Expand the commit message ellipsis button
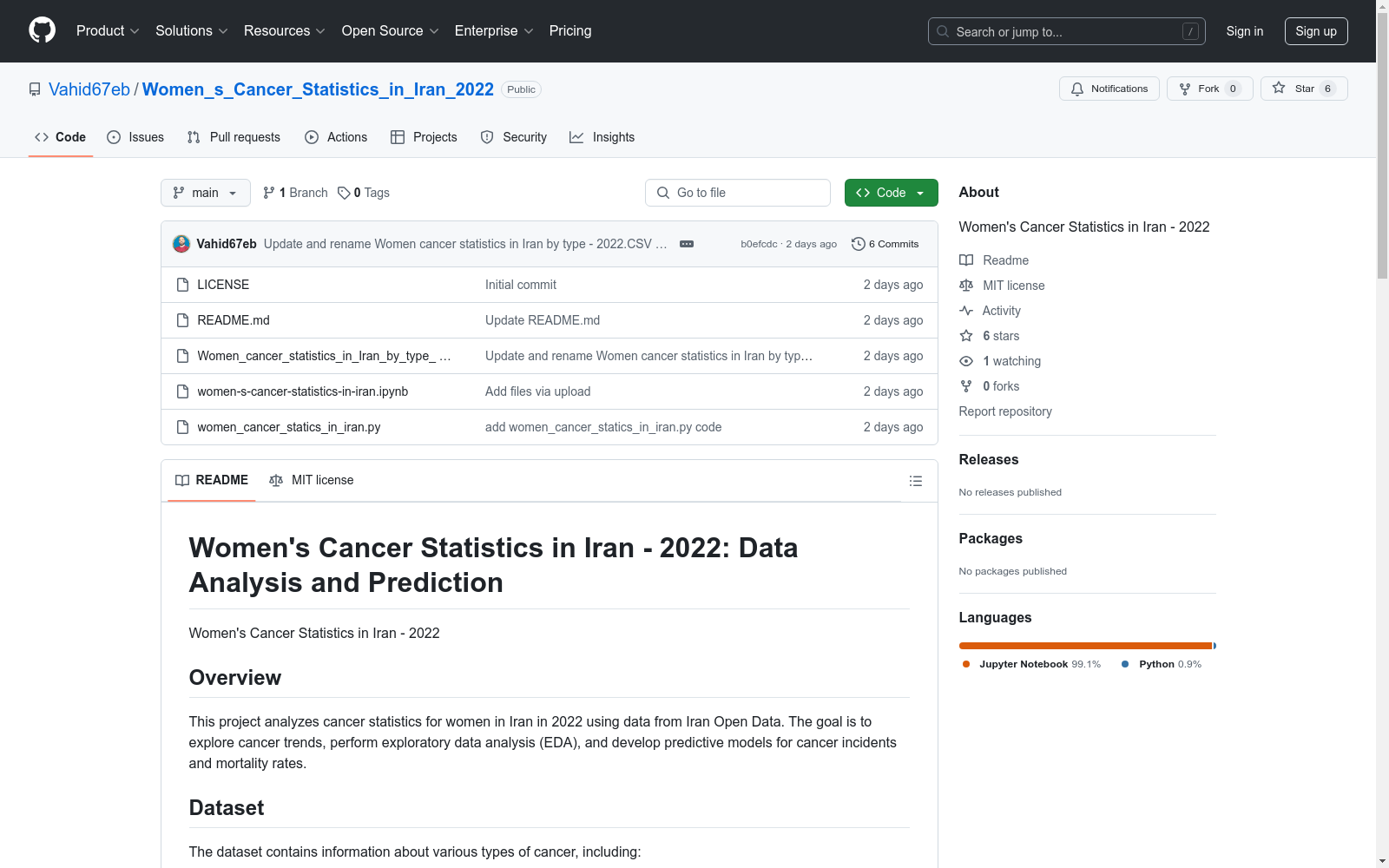This screenshot has height=868, width=1389. click(x=687, y=244)
